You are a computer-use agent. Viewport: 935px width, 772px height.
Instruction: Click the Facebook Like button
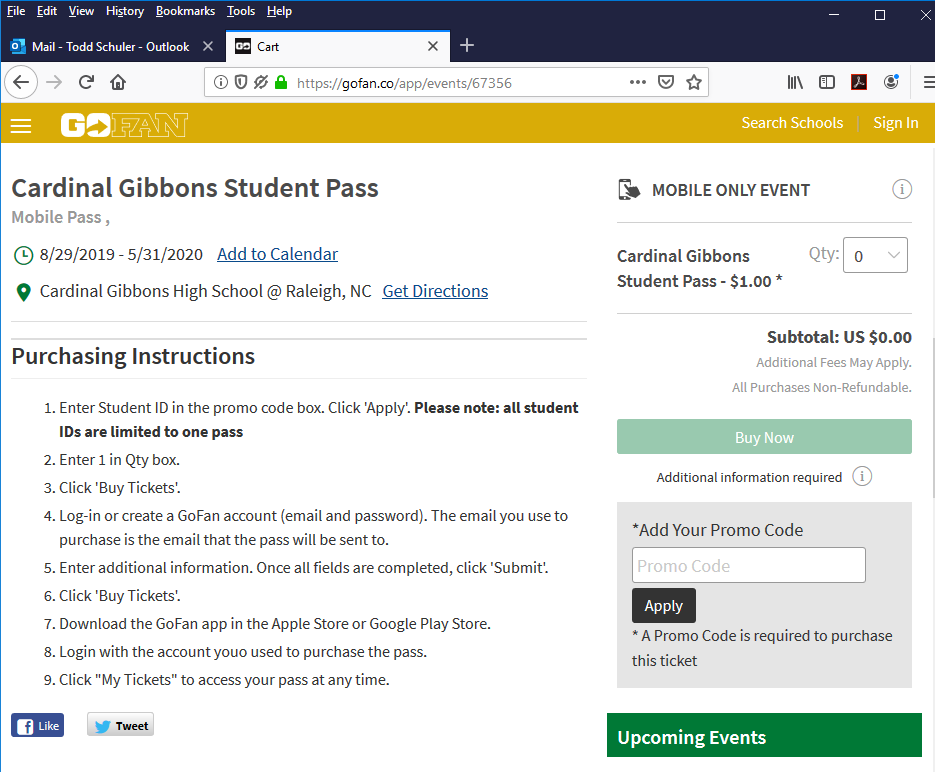coord(38,726)
